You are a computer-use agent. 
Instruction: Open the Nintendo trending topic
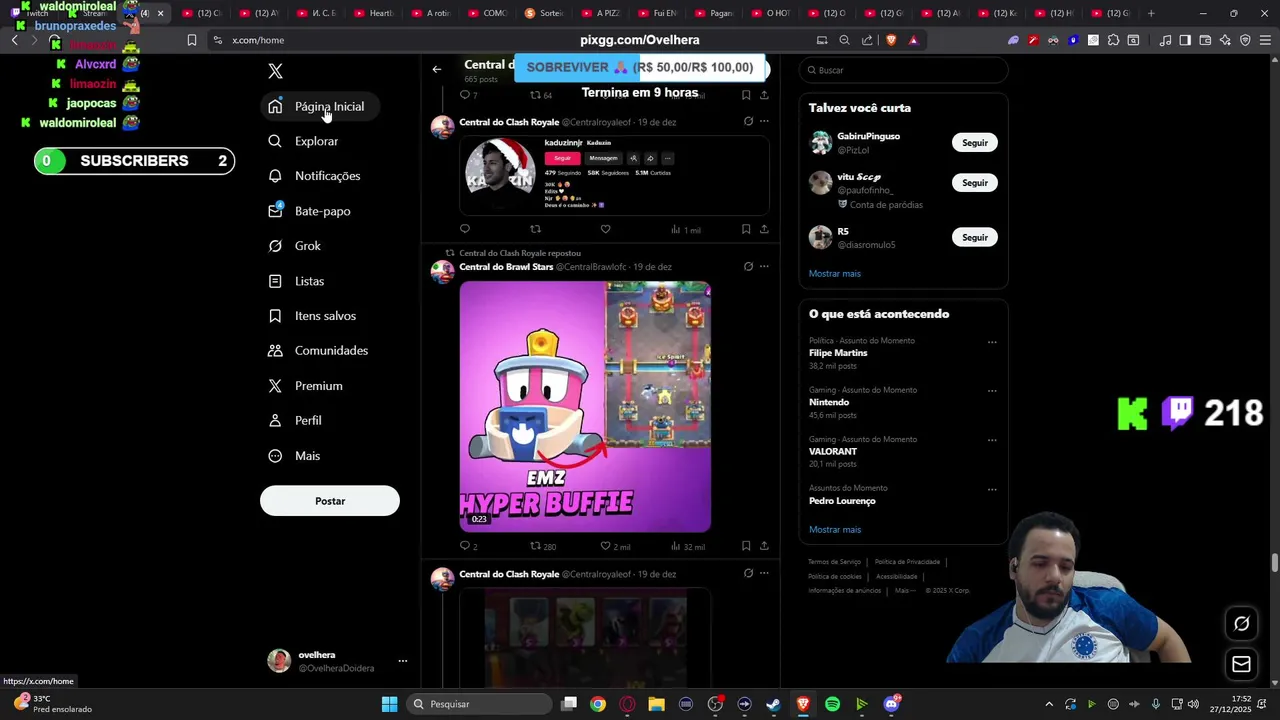coord(829,402)
